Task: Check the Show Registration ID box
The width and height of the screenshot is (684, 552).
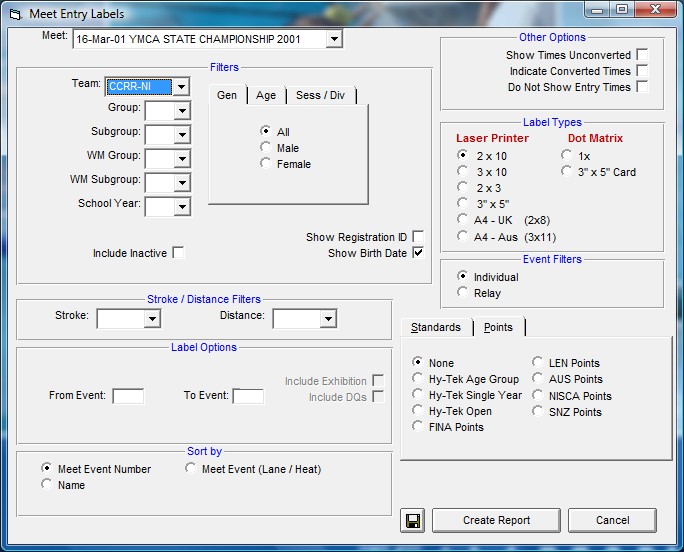Action: pyautogui.click(x=418, y=237)
